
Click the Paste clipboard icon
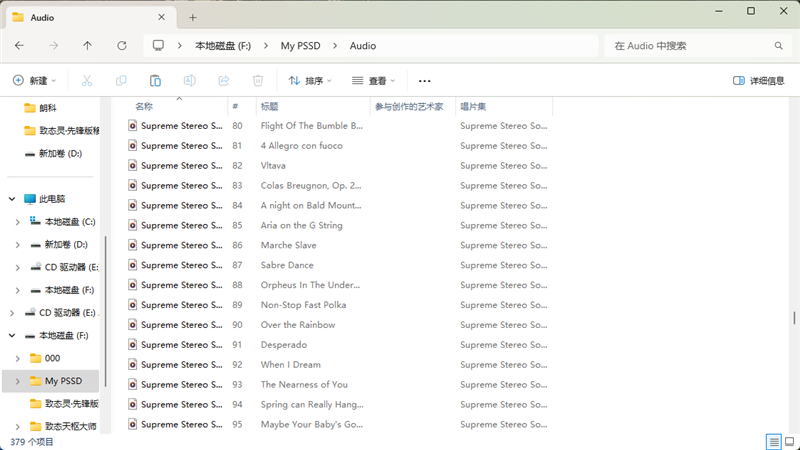point(155,80)
